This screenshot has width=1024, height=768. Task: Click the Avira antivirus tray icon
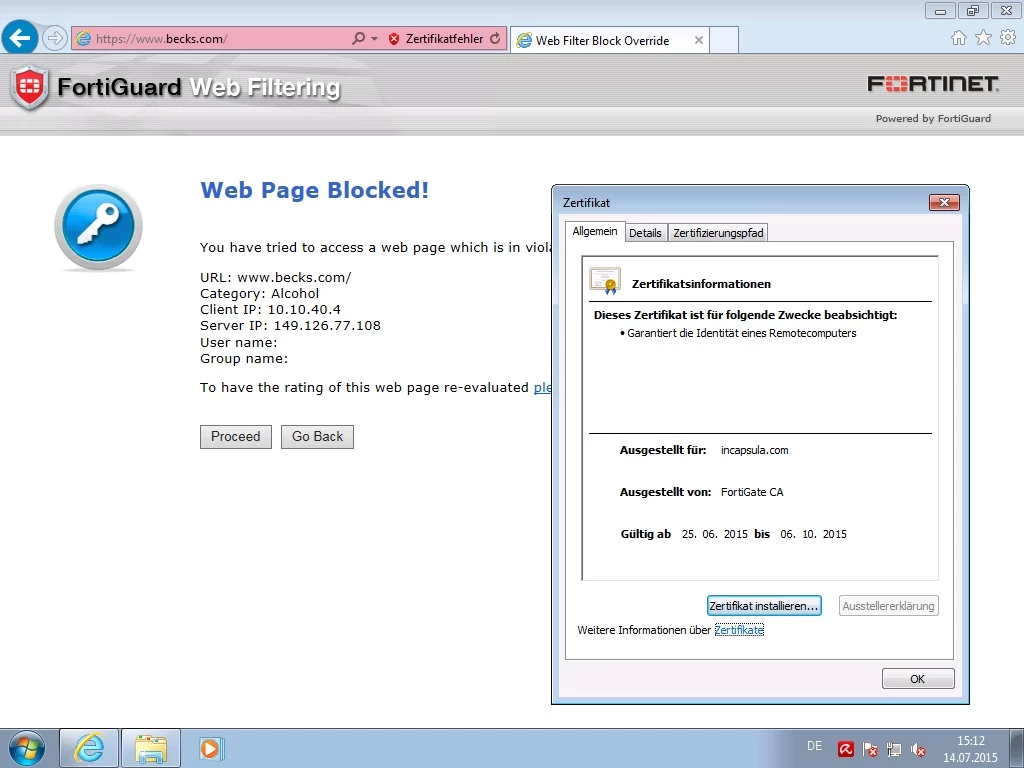point(846,749)
